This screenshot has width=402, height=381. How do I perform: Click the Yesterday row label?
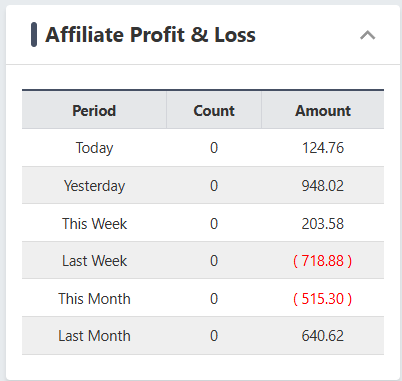pos(94,186)
